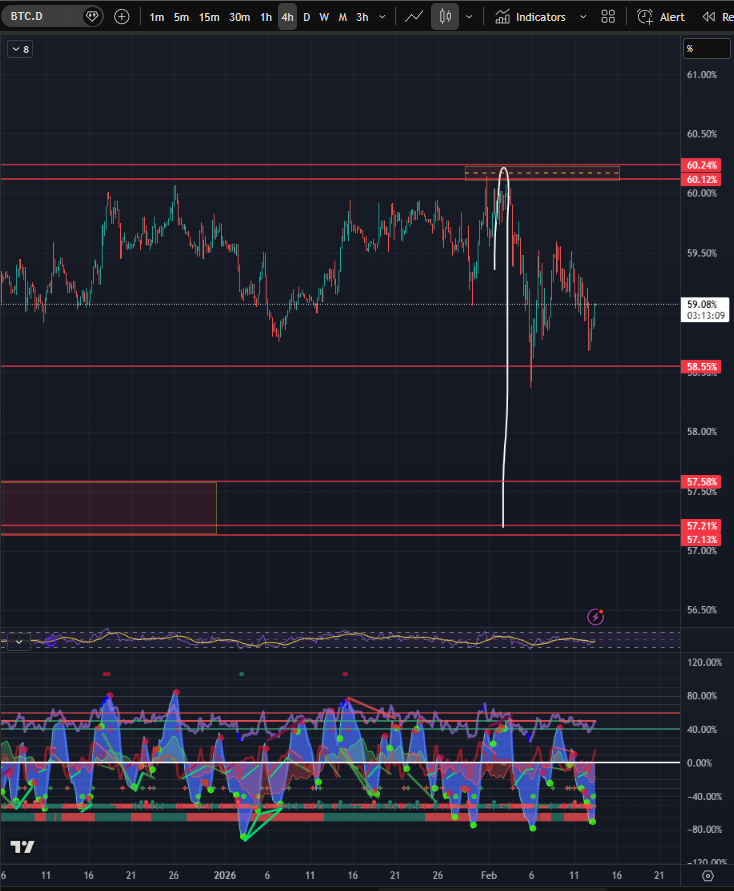Select the 3h timeframe

pos(362,17)
